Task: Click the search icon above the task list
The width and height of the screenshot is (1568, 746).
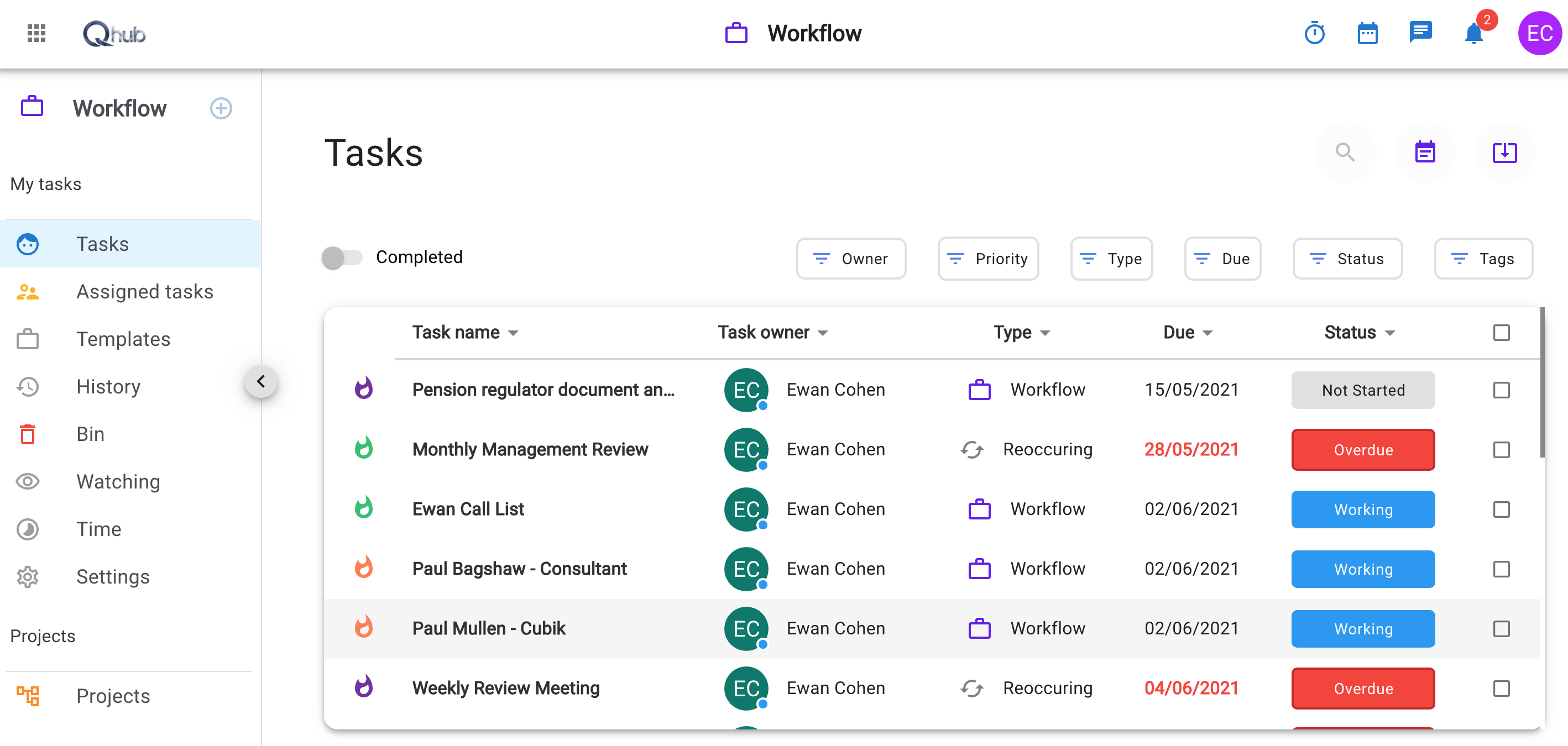Action: tap(1345, 153)
